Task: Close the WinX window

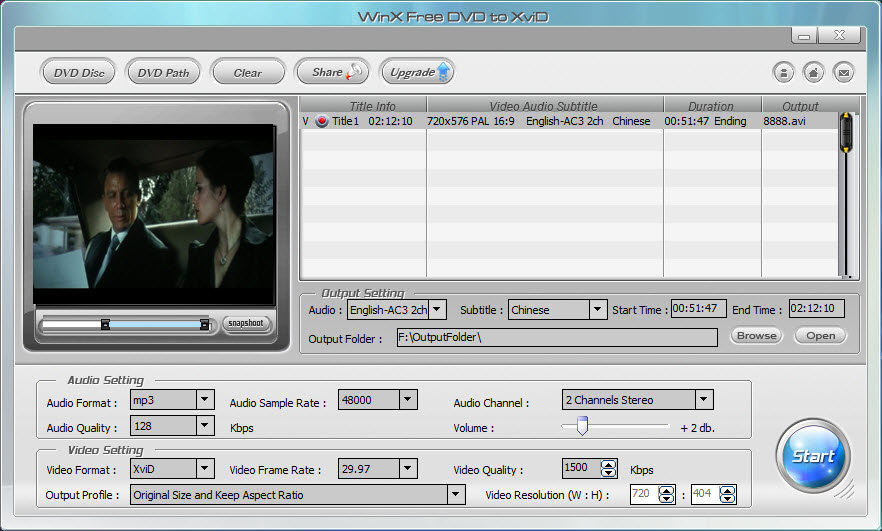Action: (x=839, y=35)
